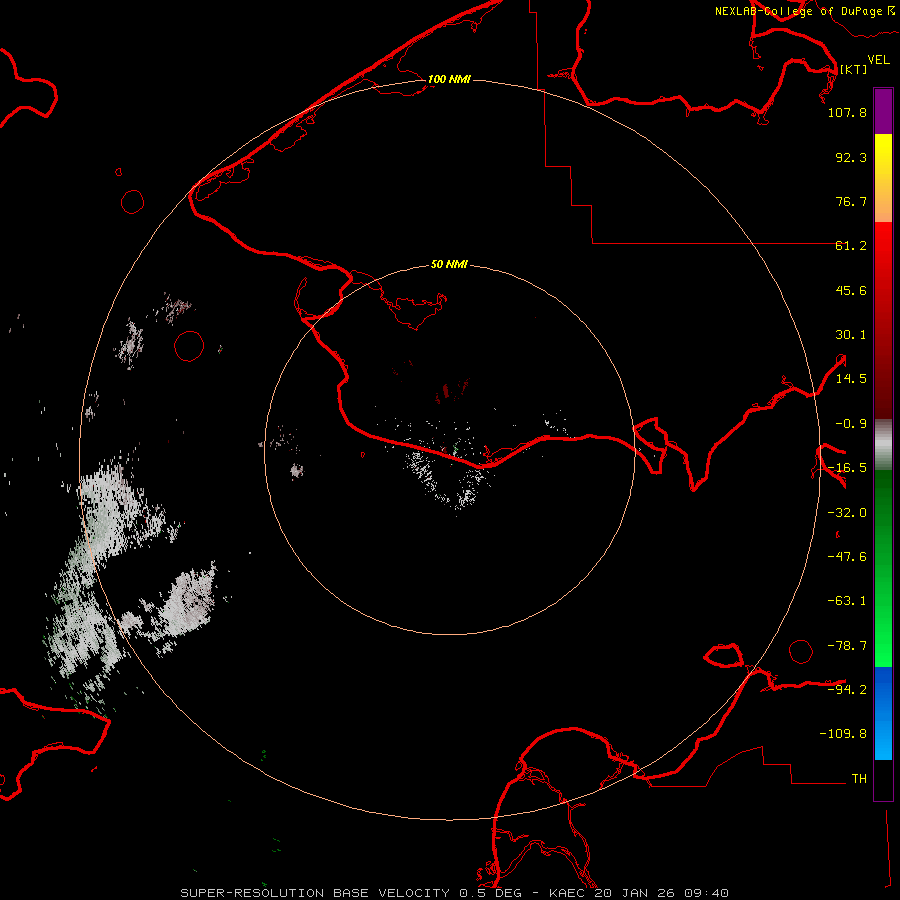Image resolution: width=900 pixels, height=900 pixels.
Task: Click the 76.7 velocity scale value
Action: point(851,201)
